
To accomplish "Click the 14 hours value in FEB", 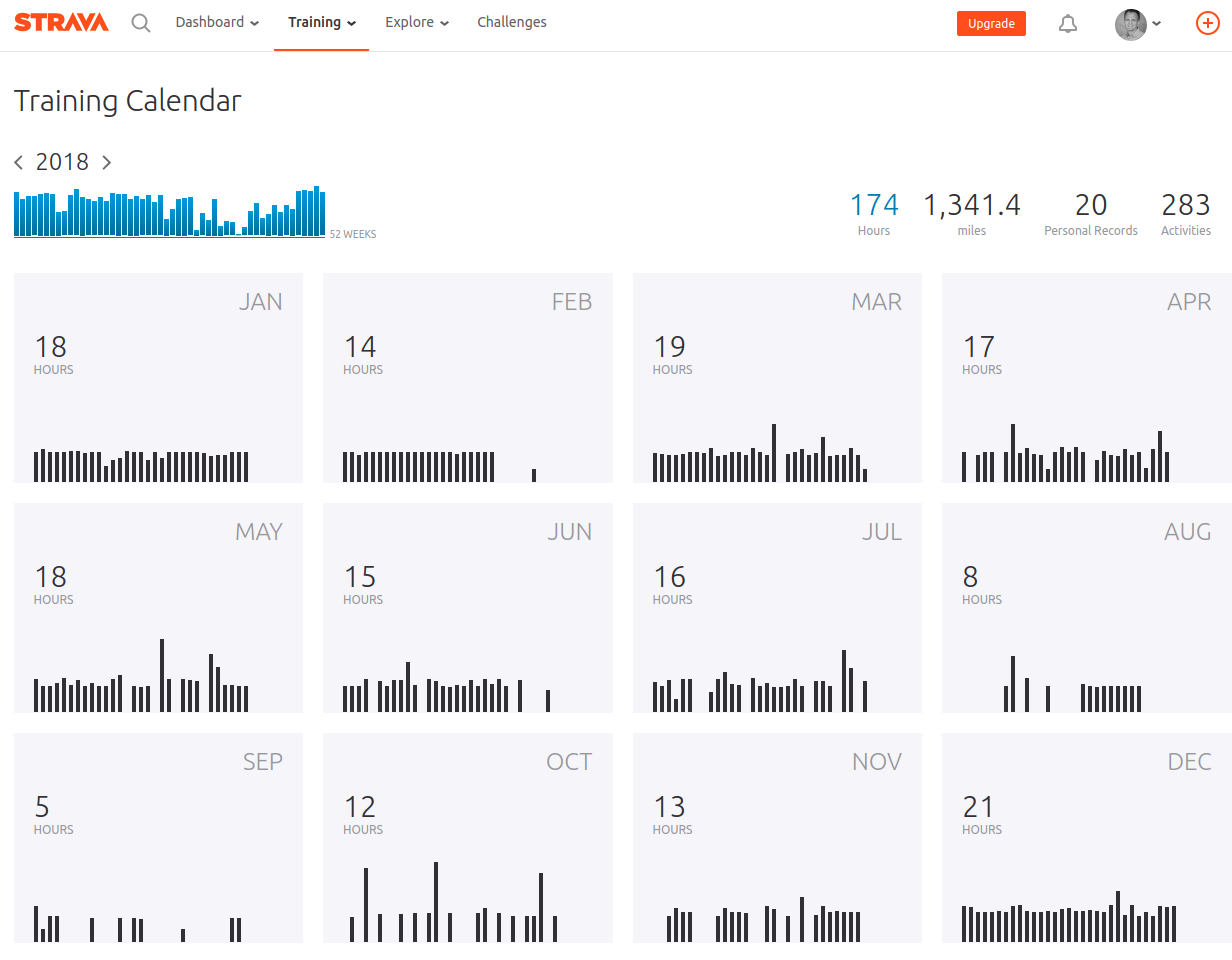I will coord(360,347).
